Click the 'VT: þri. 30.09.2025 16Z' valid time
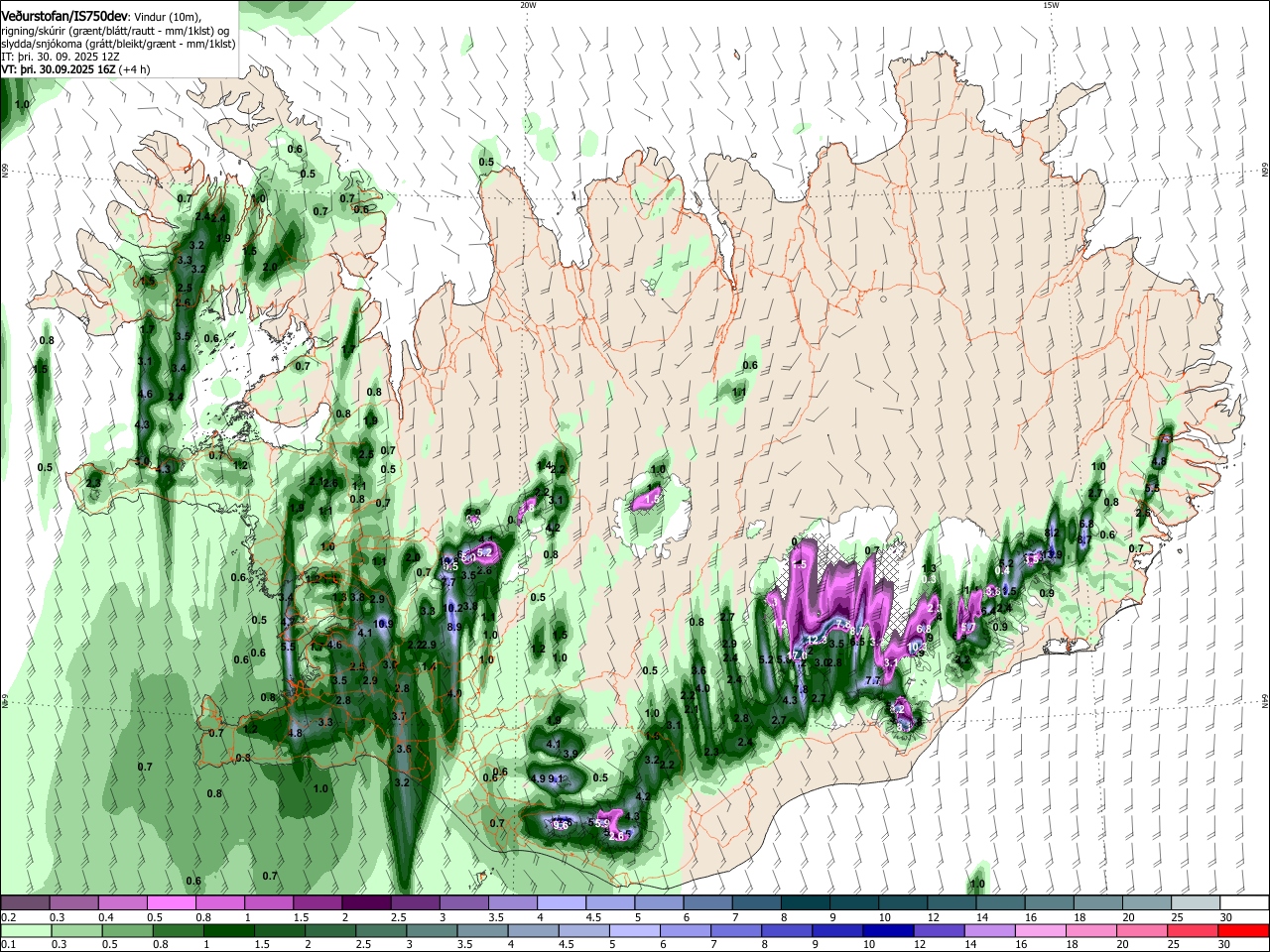 pyautogui.click(x=59, y=70)
